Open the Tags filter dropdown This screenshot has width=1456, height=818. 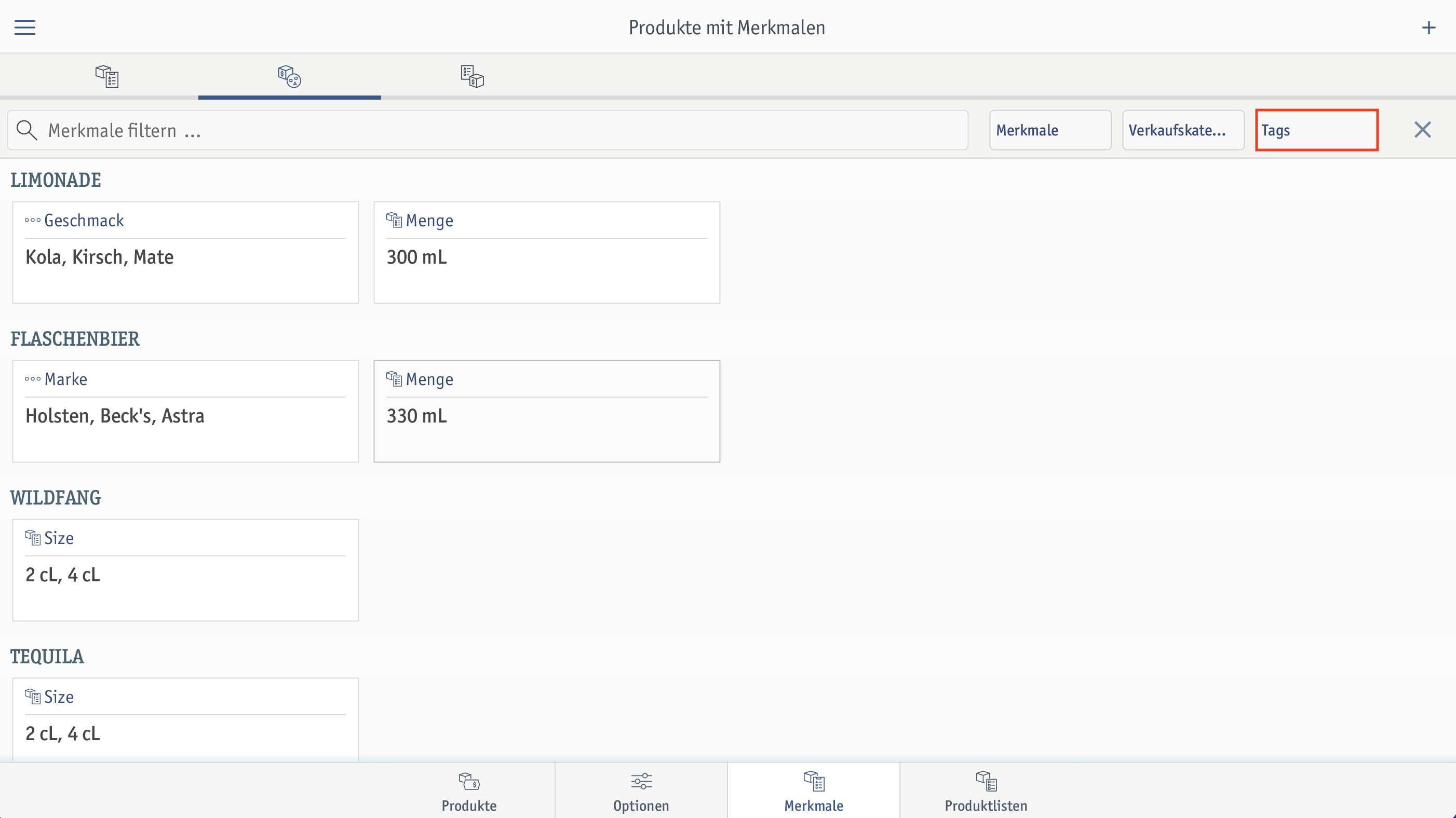coord(1316,130)
